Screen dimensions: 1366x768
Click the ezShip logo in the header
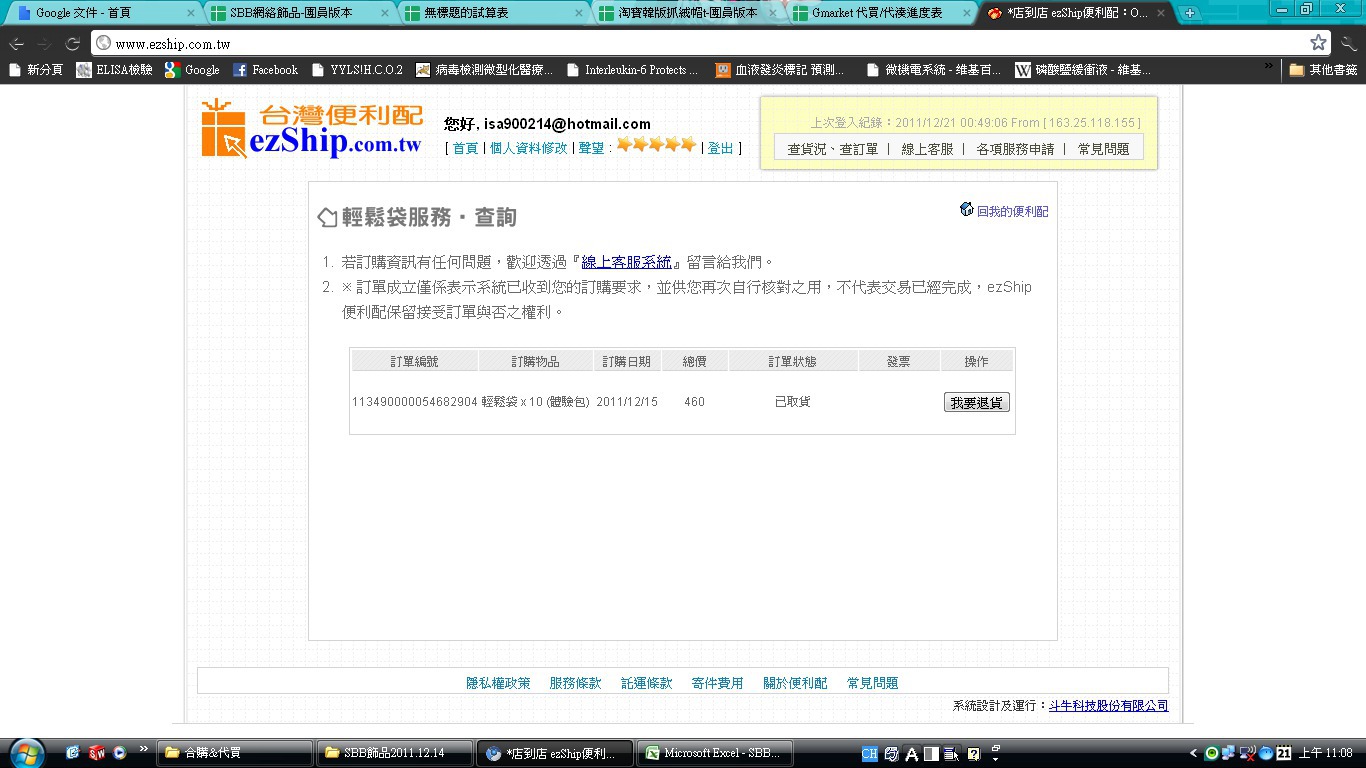click(311, 128)
